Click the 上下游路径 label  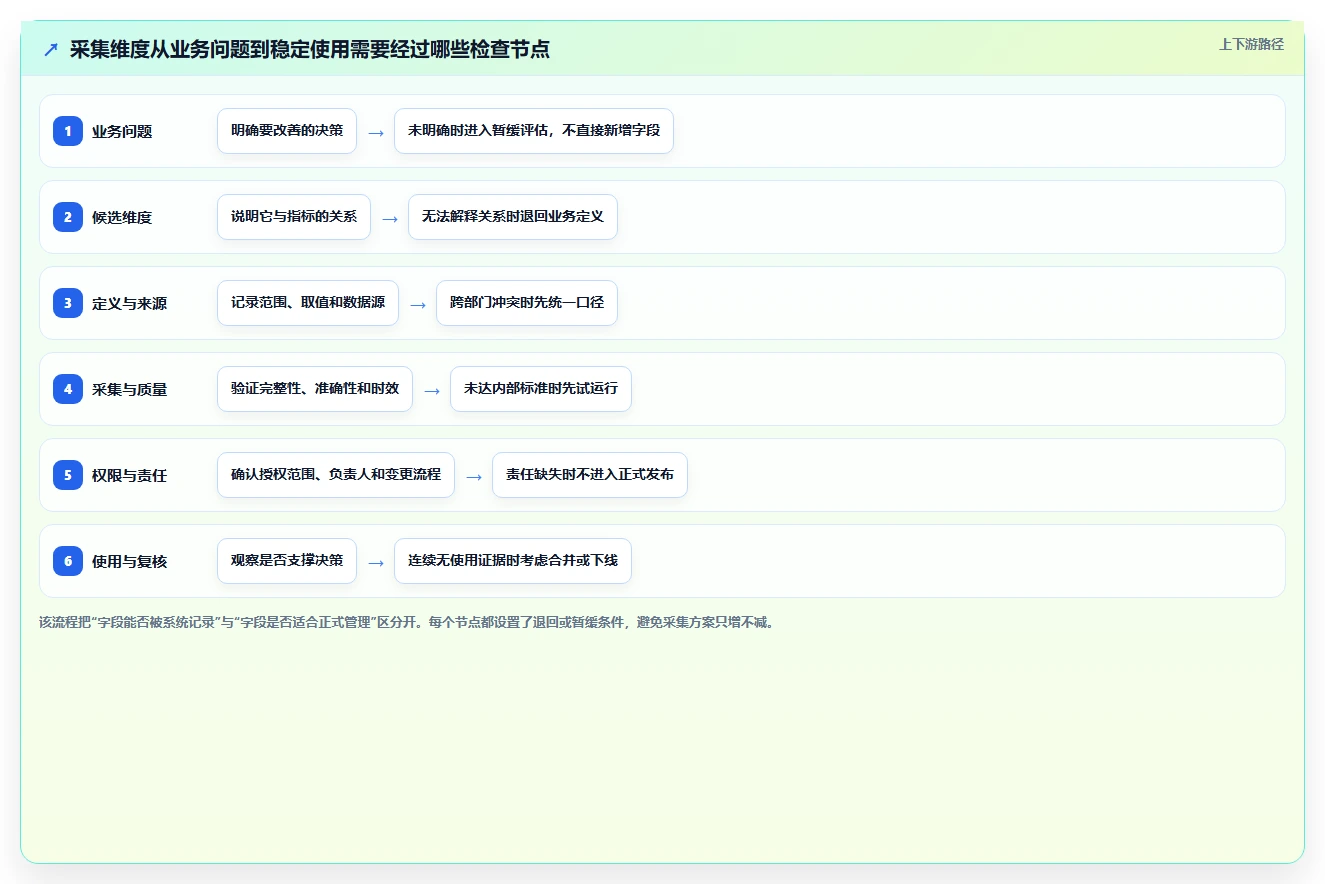(x=1251, y=44)
